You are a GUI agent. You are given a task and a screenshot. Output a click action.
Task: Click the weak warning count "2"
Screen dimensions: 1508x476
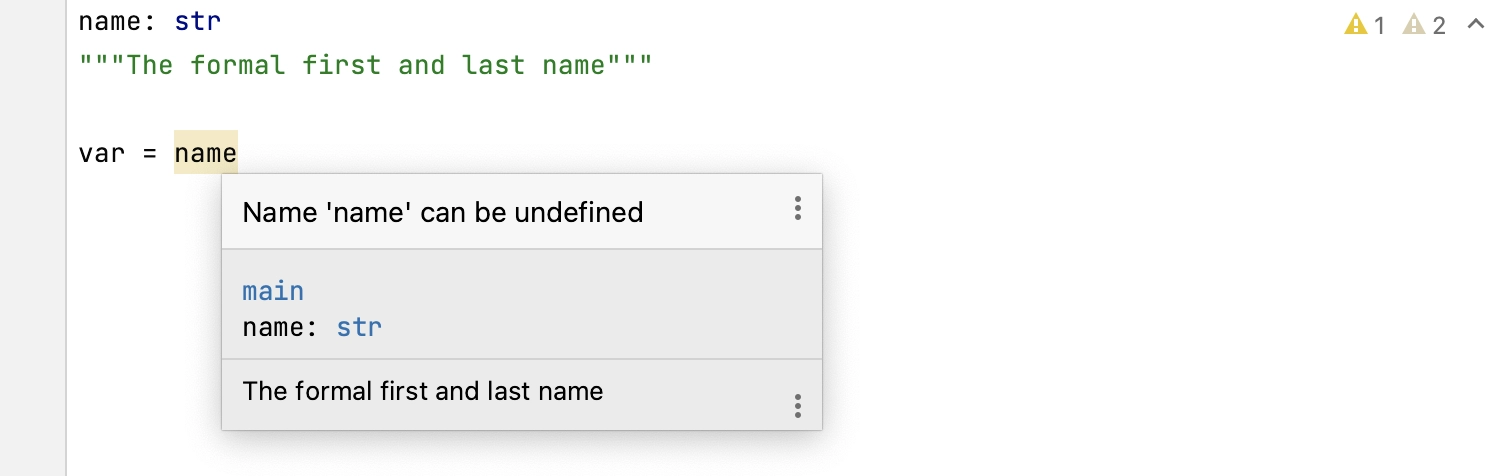[x=1439, y=26]
